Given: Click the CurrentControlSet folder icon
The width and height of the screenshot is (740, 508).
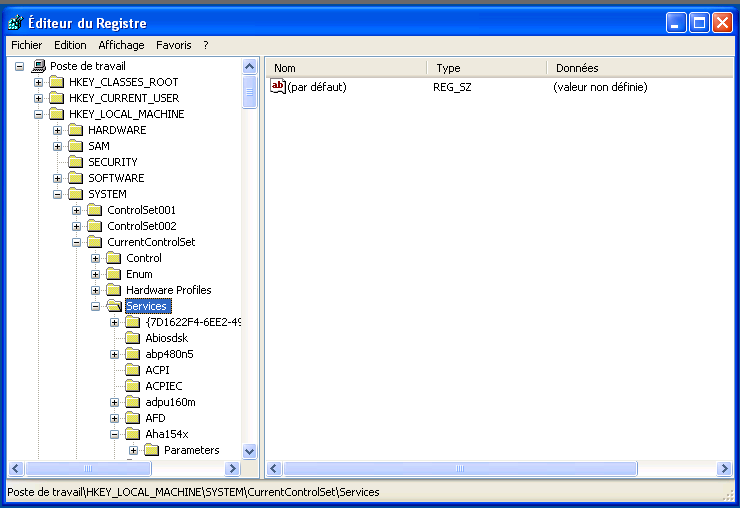Looking at the screenshot, I should point(95,242).
